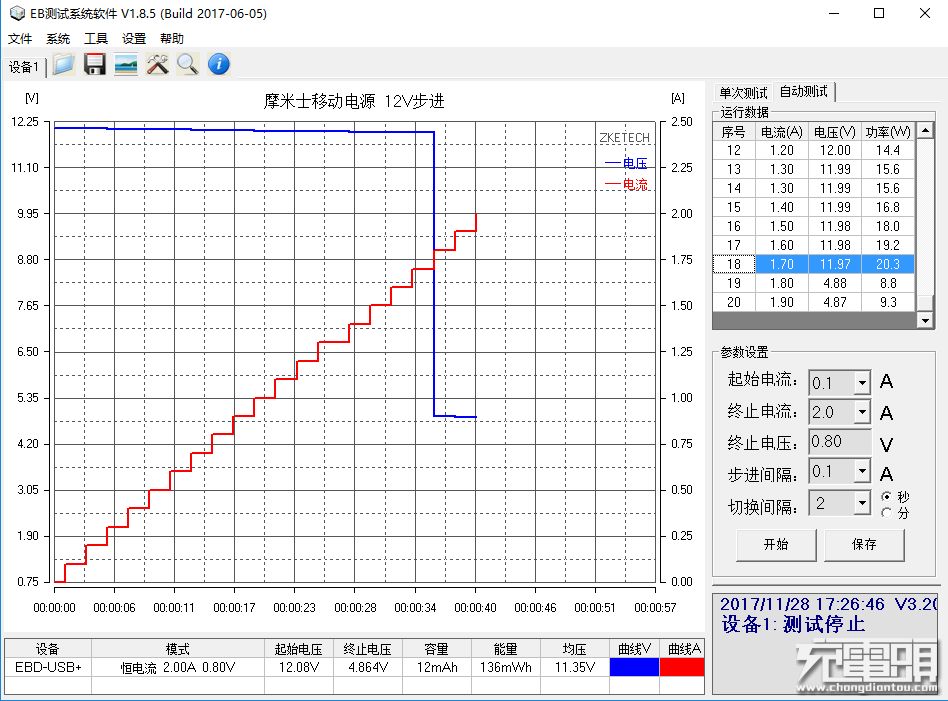
Task: Select highlighted row 18 with 11.97 voltage
Action: 814,264
